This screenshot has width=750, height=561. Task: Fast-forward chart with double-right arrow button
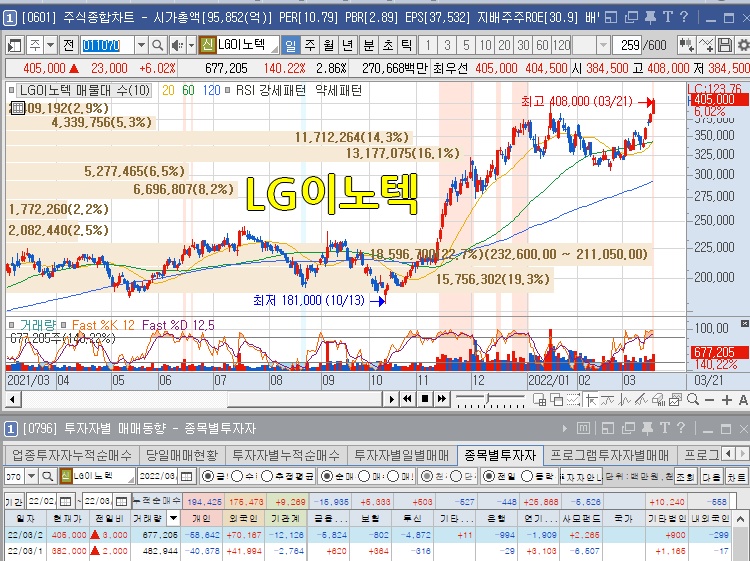coord(441,399)
